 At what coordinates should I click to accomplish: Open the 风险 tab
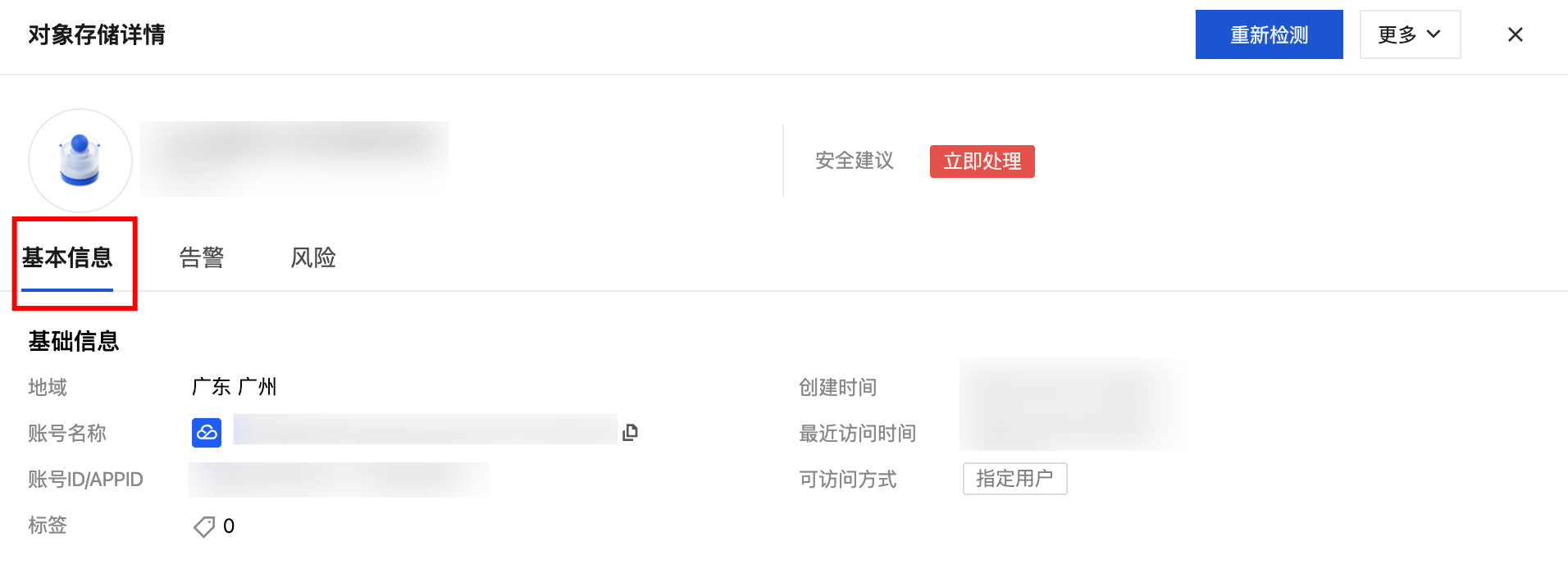313,257
